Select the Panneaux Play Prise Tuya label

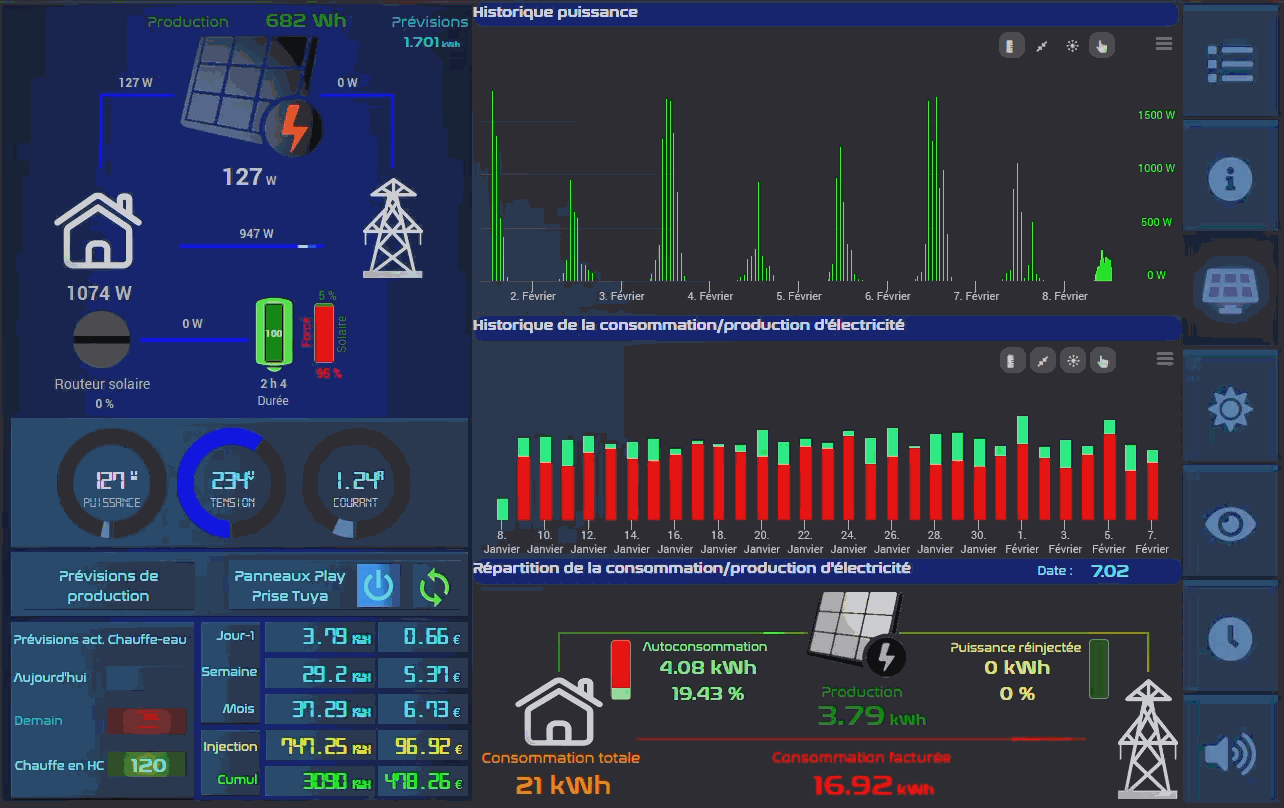point(289,586)
